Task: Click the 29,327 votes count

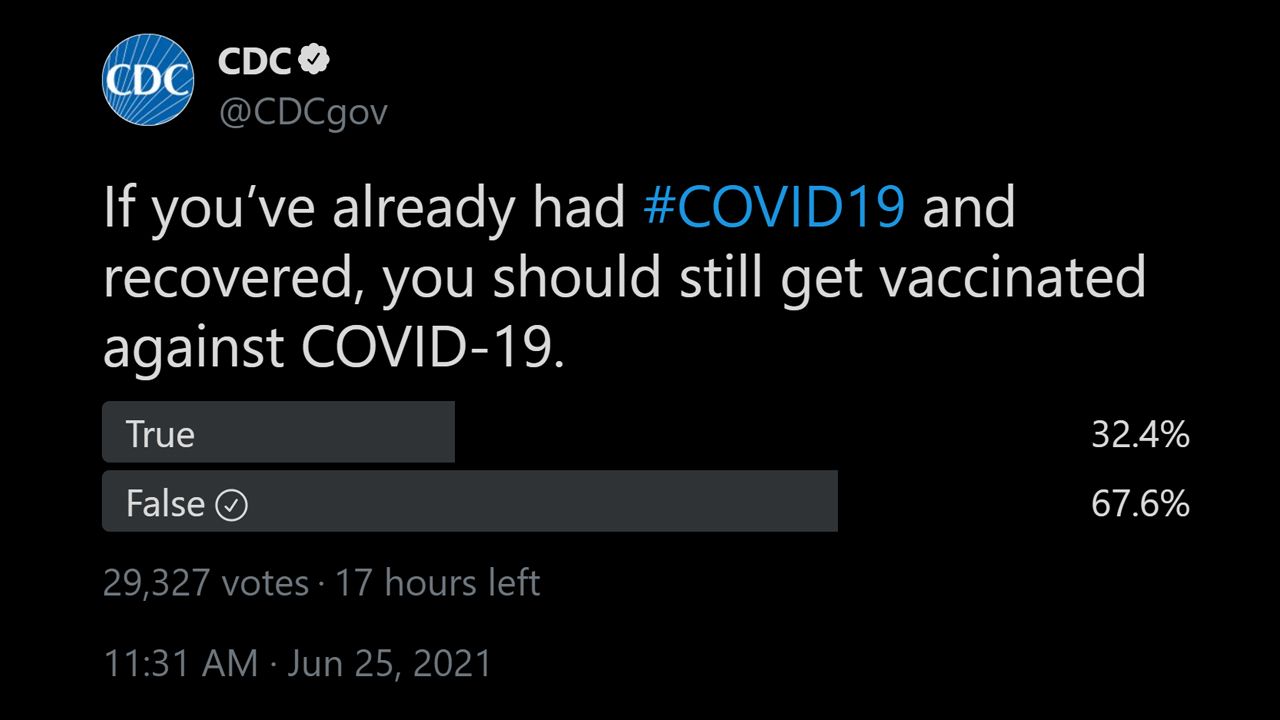Action: 205,583
